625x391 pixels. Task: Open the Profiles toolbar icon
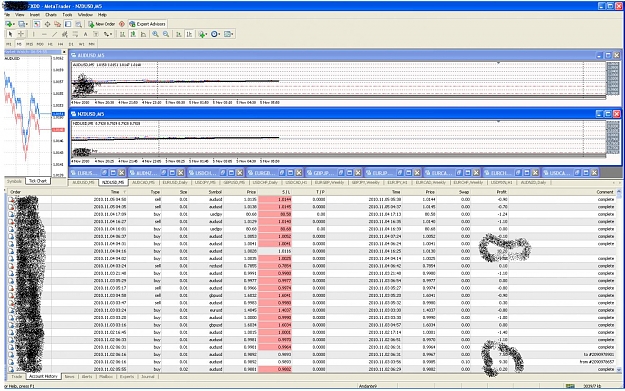[x=23, y=24]
